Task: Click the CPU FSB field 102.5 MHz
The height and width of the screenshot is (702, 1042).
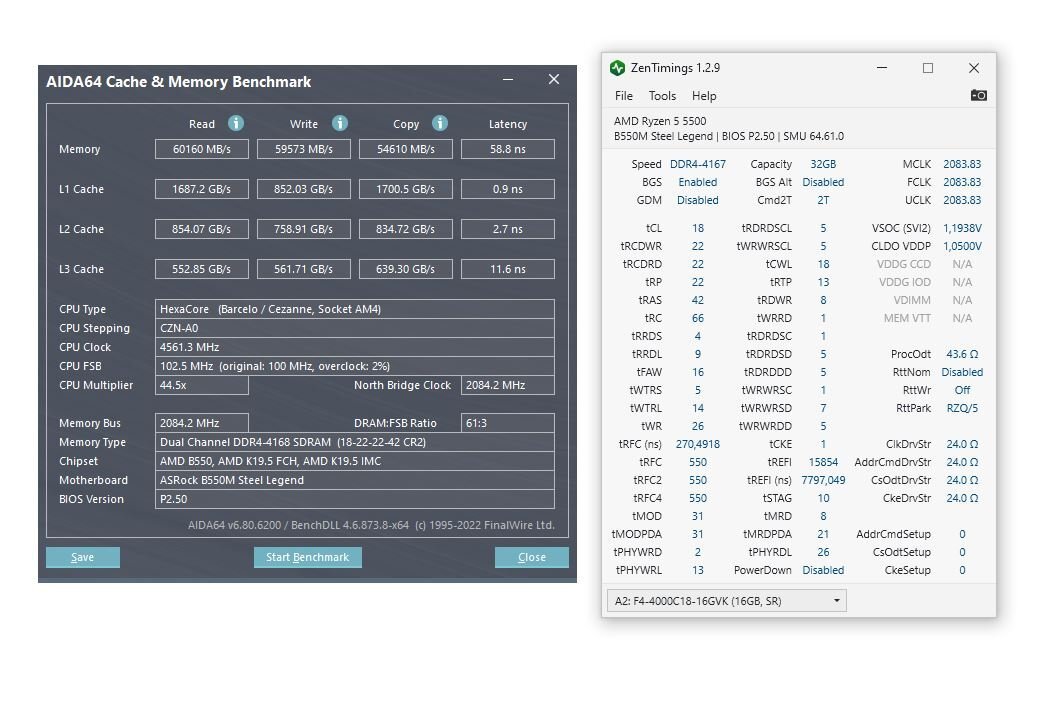Action: 355,366
